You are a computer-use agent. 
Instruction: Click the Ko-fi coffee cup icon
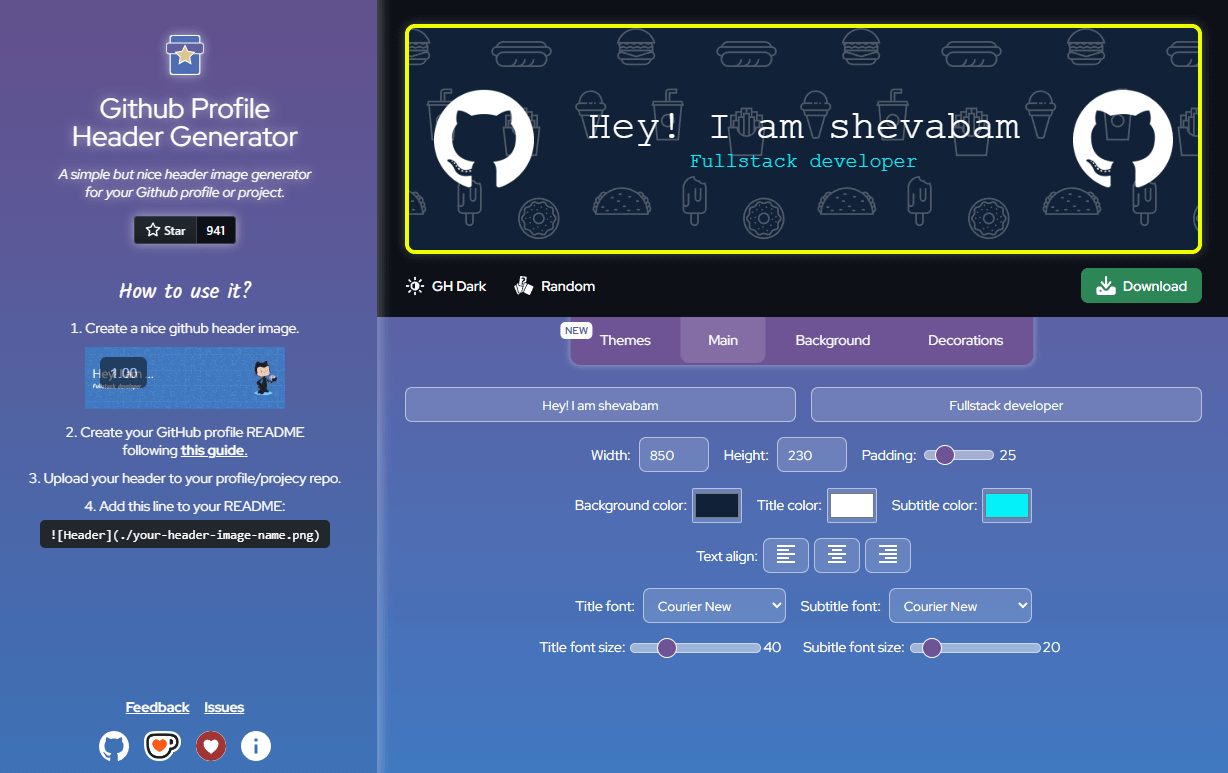pos(162,746)
